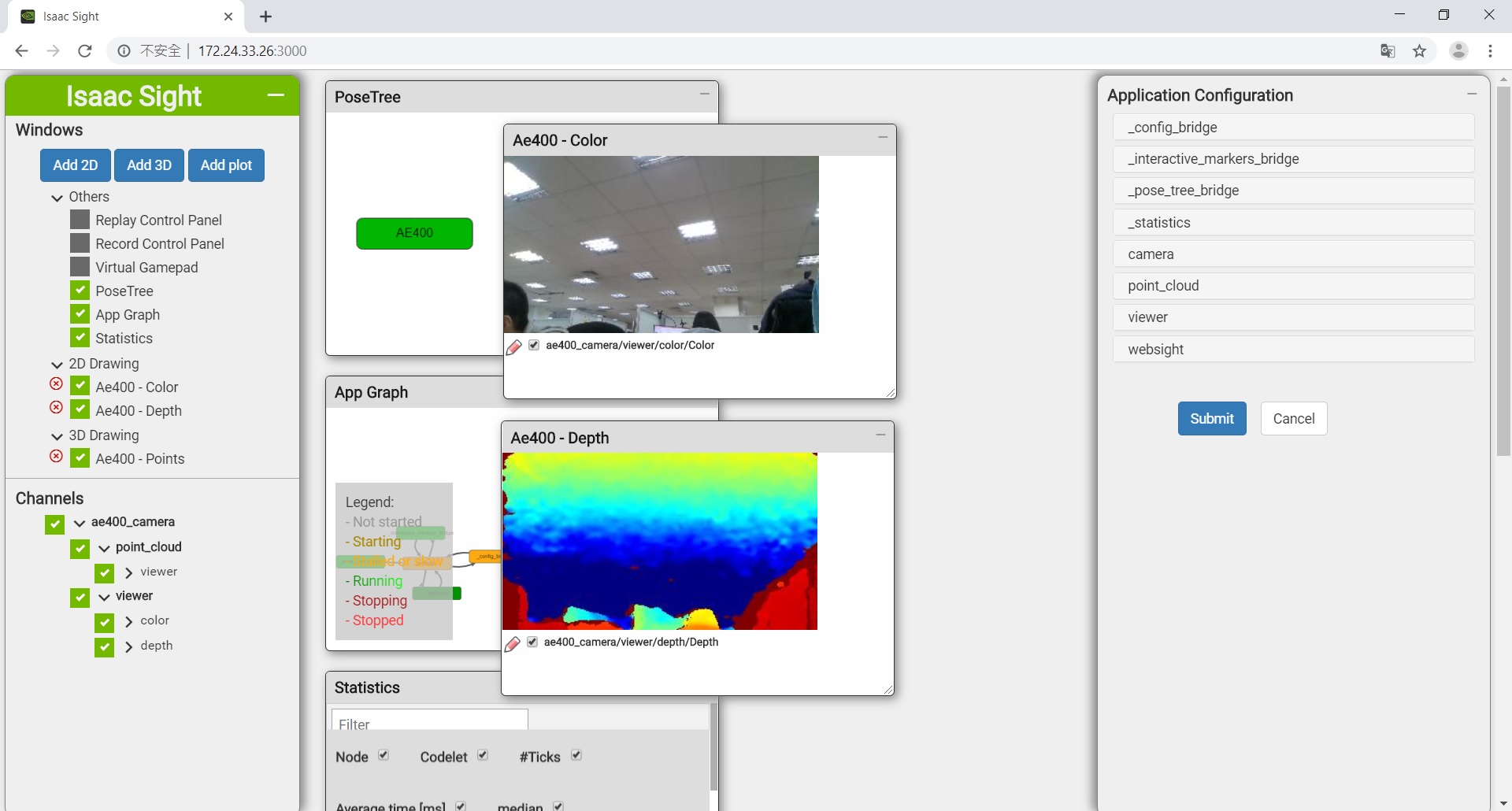This screenshot has height=811, width=1512.
Task: Remove Ae400 - Points window with red X
Action: tap(56, 457)
